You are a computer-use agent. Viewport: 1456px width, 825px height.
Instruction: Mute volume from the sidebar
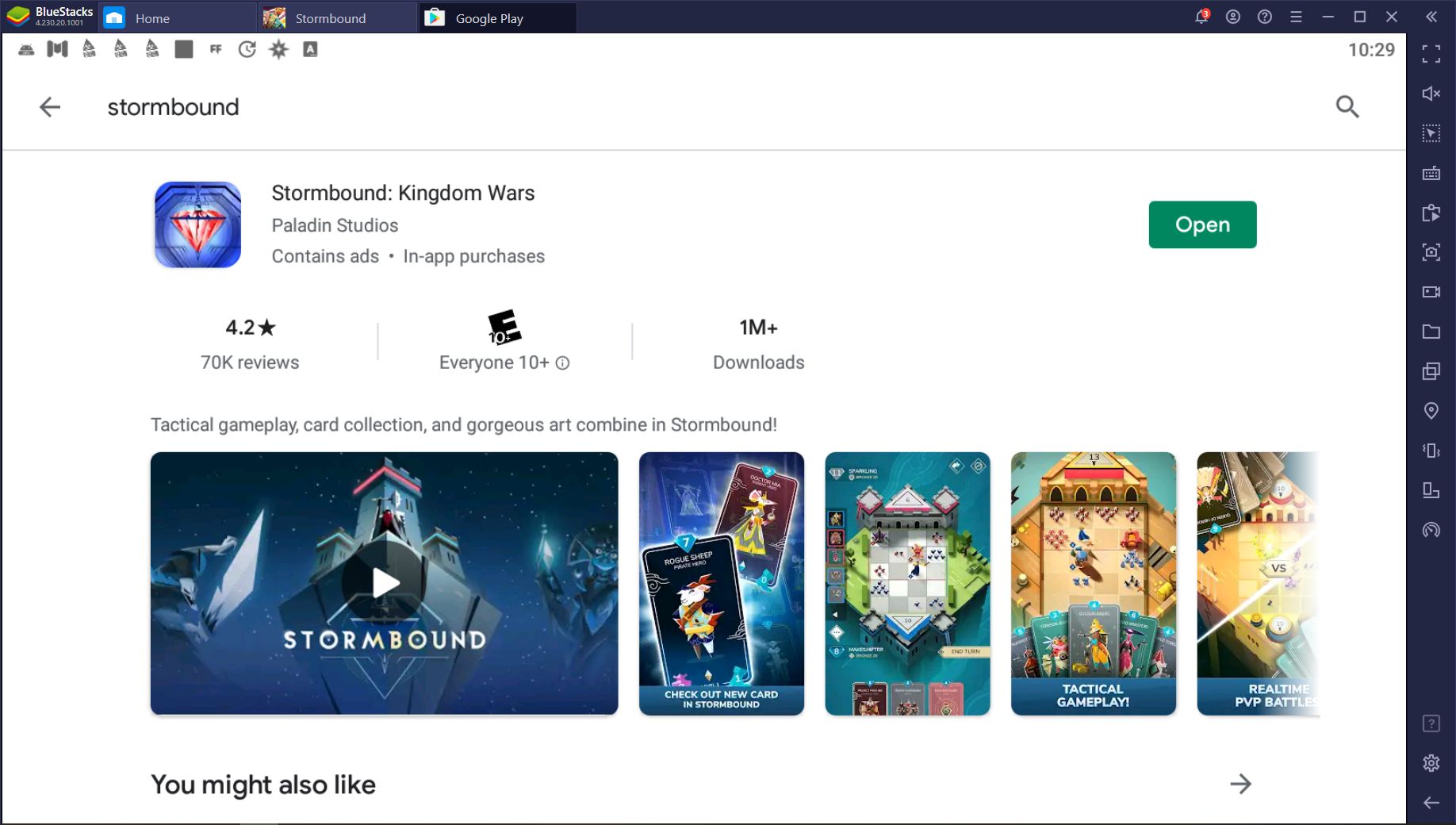[x=1431, y=94]
